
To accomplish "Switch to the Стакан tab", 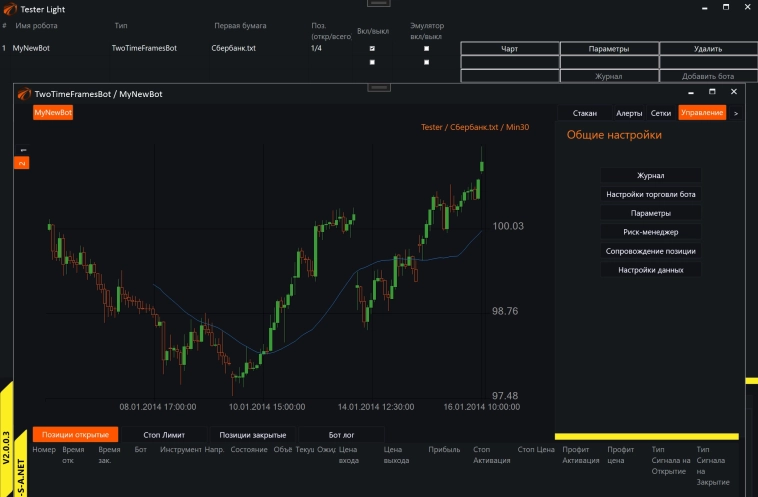I will click(585, 113).
